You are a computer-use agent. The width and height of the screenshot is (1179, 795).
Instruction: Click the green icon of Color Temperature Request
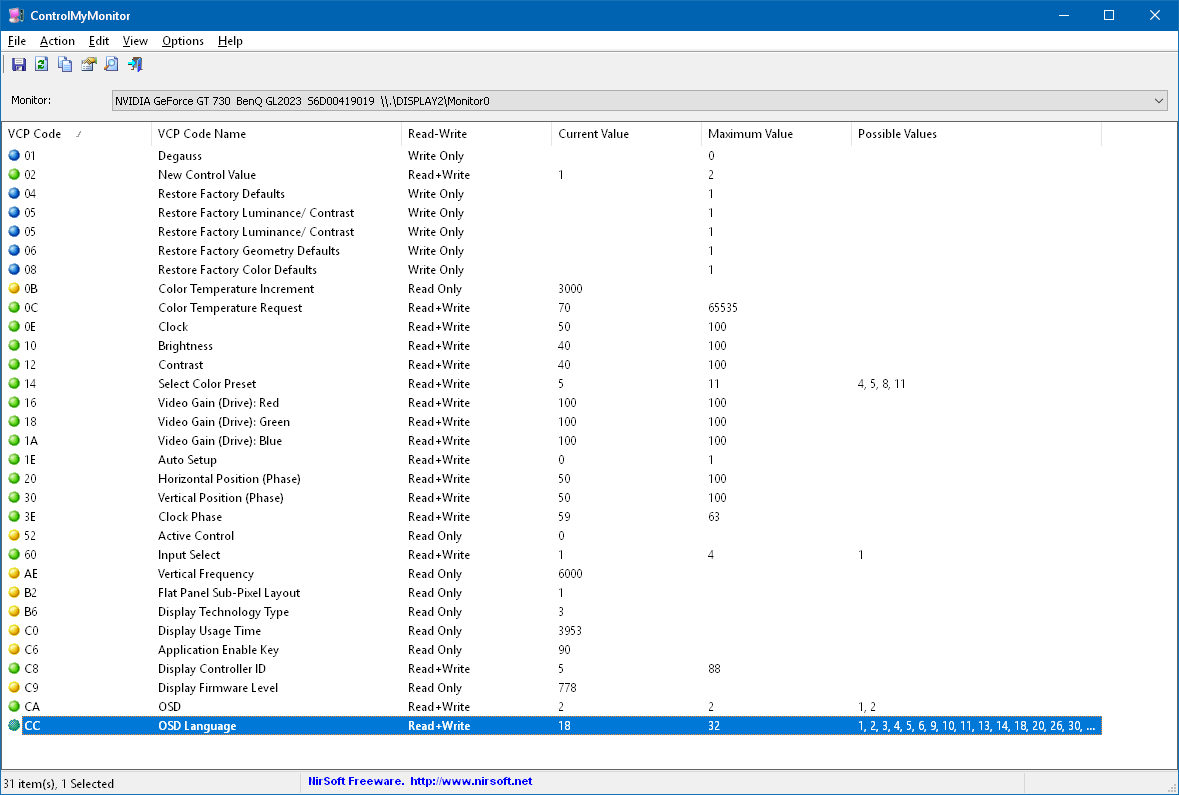point(14,308)
